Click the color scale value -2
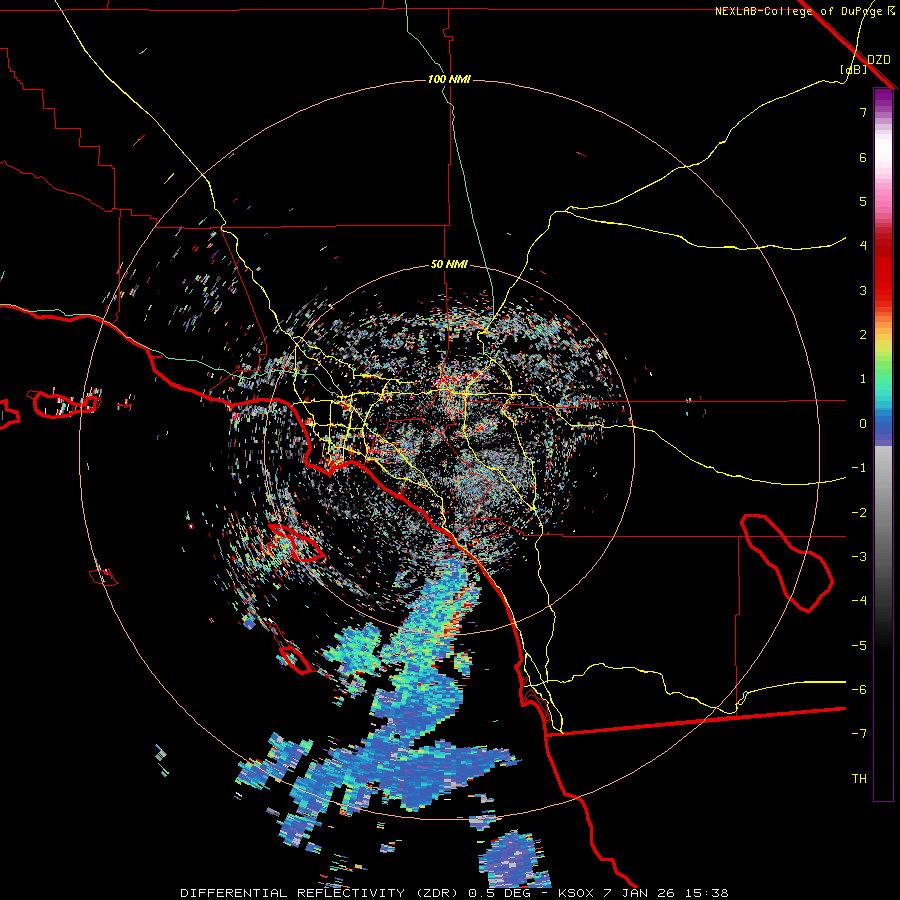 [859, 513]
